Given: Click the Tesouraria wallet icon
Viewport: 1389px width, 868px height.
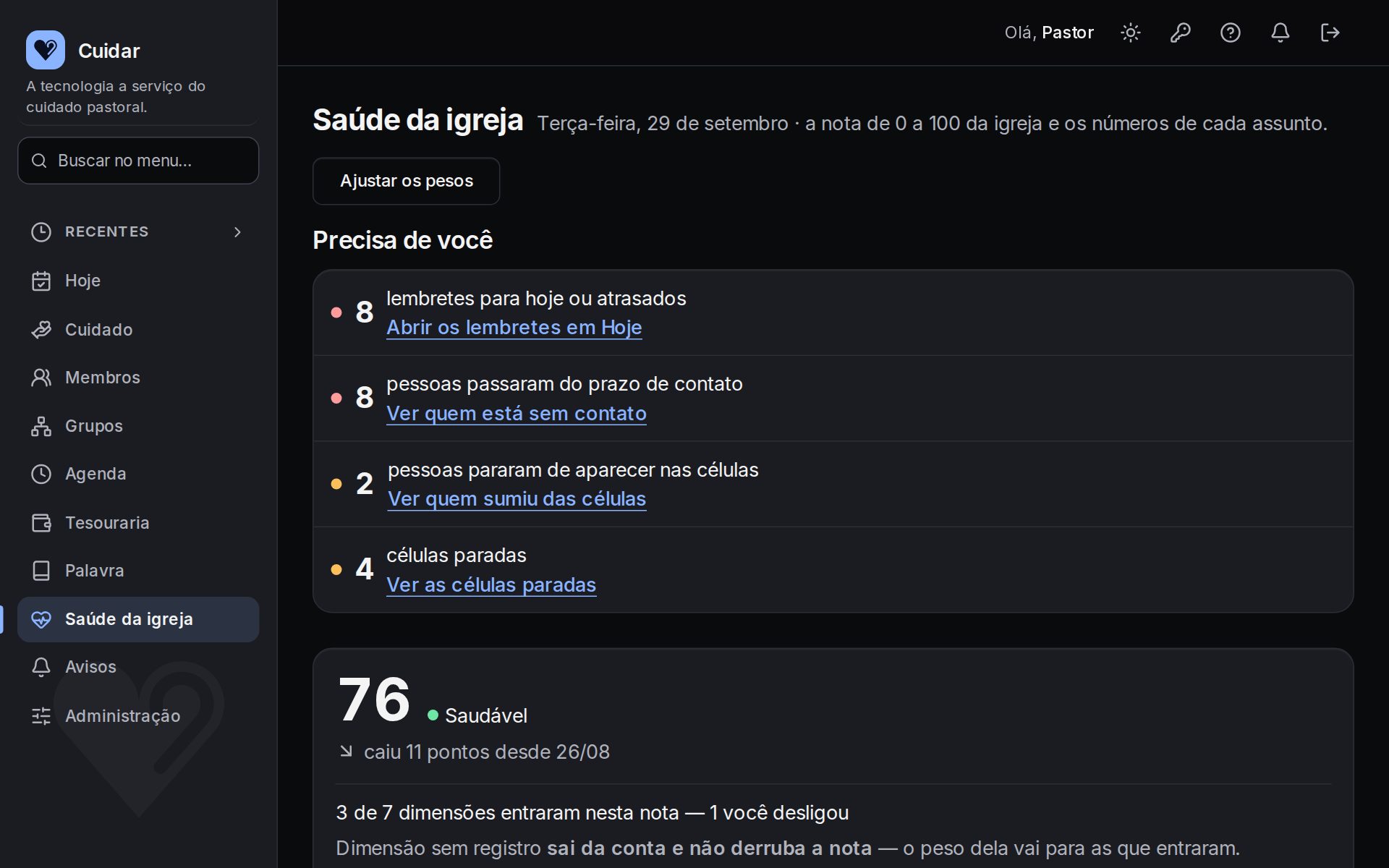Looking at the screenshot, I should [x=41, y=522].
